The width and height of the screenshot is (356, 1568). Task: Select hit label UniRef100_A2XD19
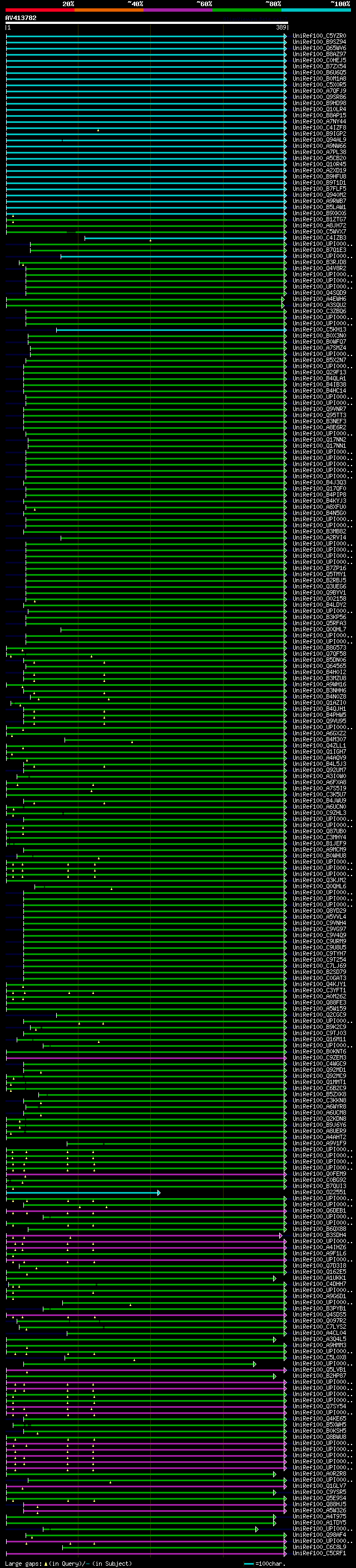(x=319, y=170)
